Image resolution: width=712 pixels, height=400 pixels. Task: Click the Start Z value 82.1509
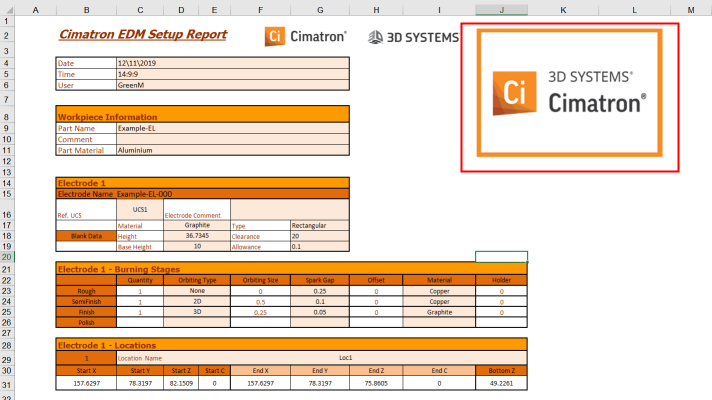[181, 383]
